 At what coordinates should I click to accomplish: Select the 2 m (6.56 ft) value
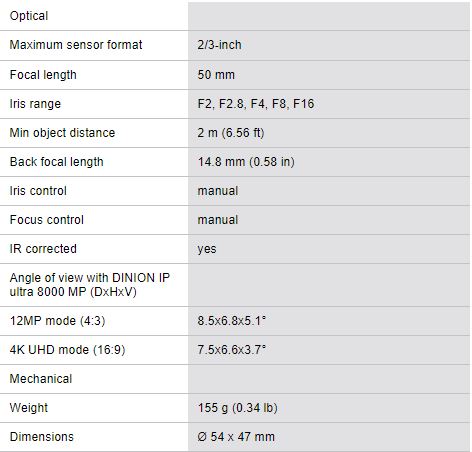(231, 133)
